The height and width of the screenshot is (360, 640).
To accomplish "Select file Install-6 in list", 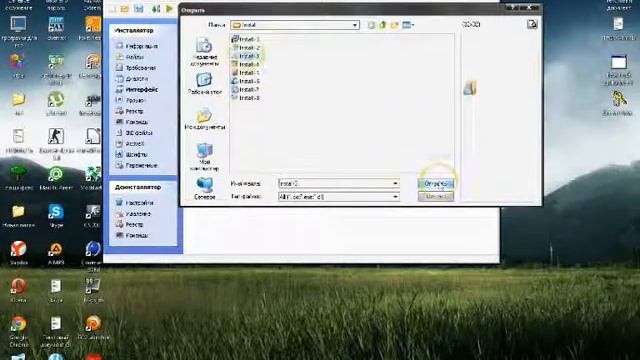I will 245,81.
